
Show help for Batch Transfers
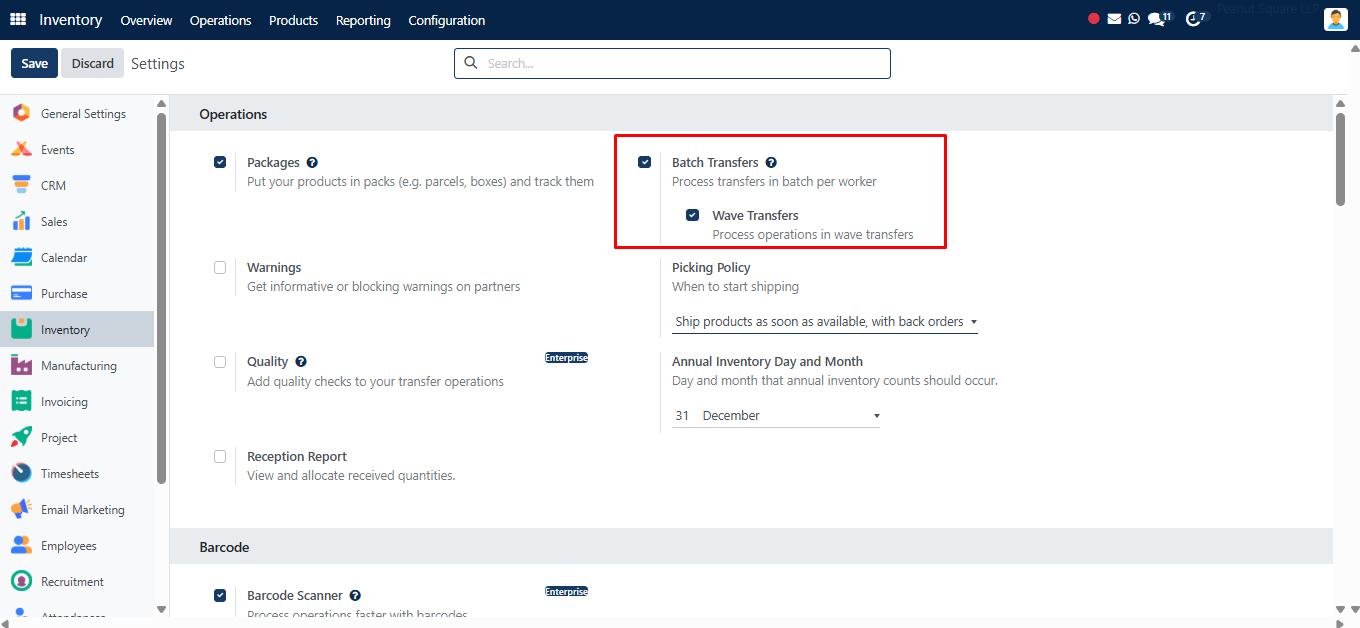[x=771, y=162]
